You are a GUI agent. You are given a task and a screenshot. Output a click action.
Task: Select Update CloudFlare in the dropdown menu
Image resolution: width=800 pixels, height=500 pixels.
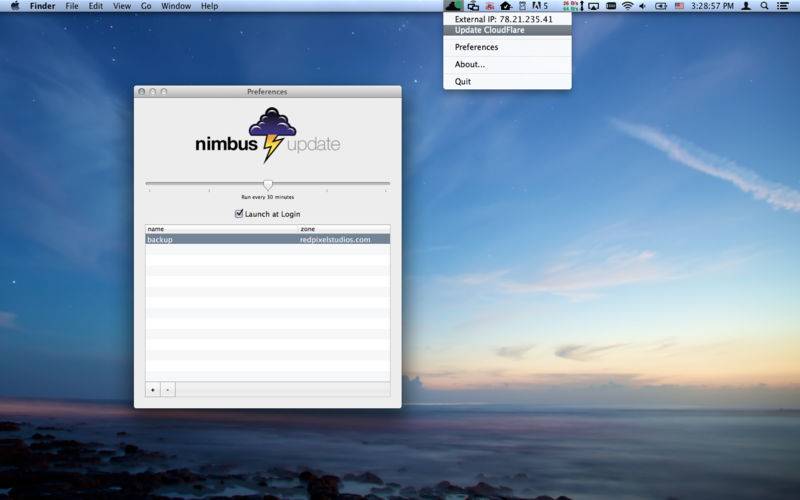[x=507, y=30]
